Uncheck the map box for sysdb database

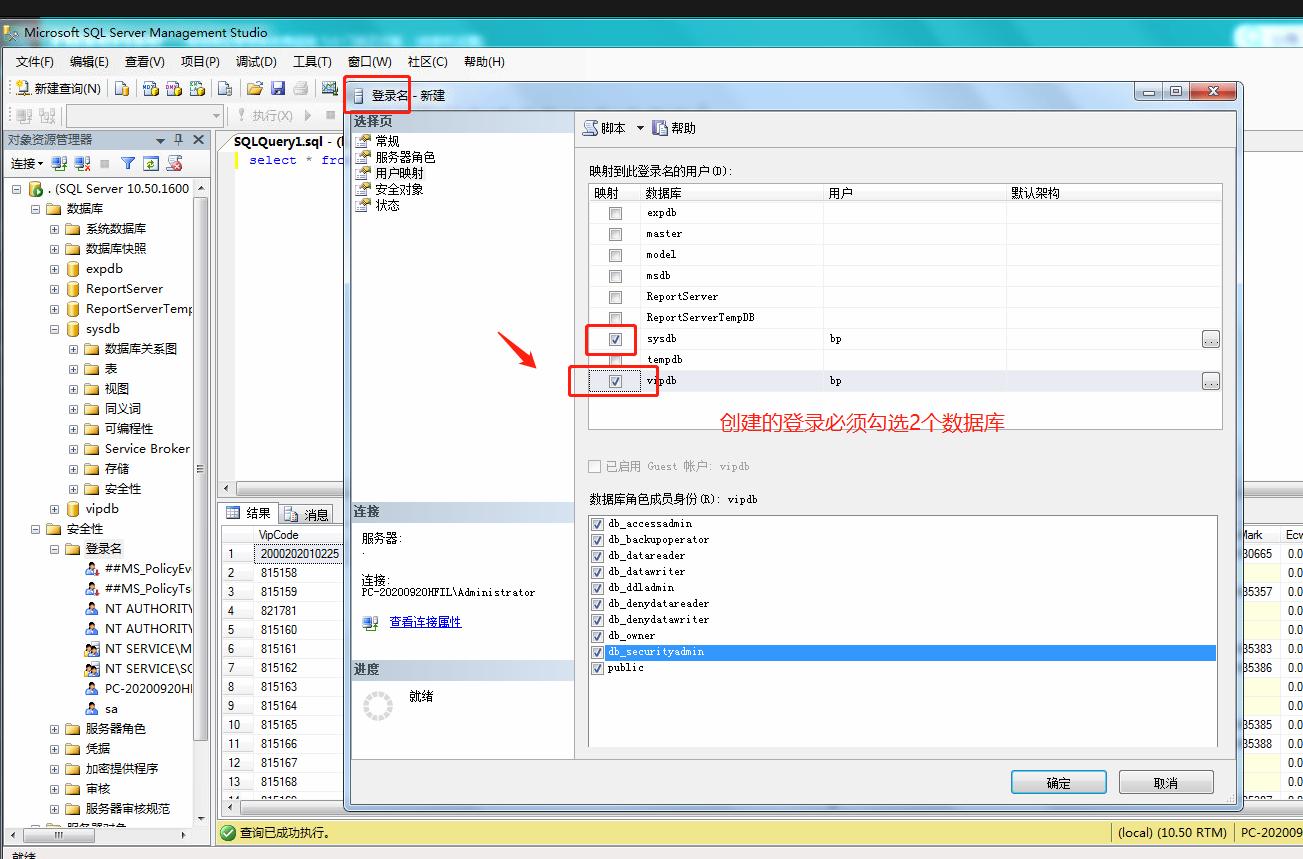click(615, 339)
